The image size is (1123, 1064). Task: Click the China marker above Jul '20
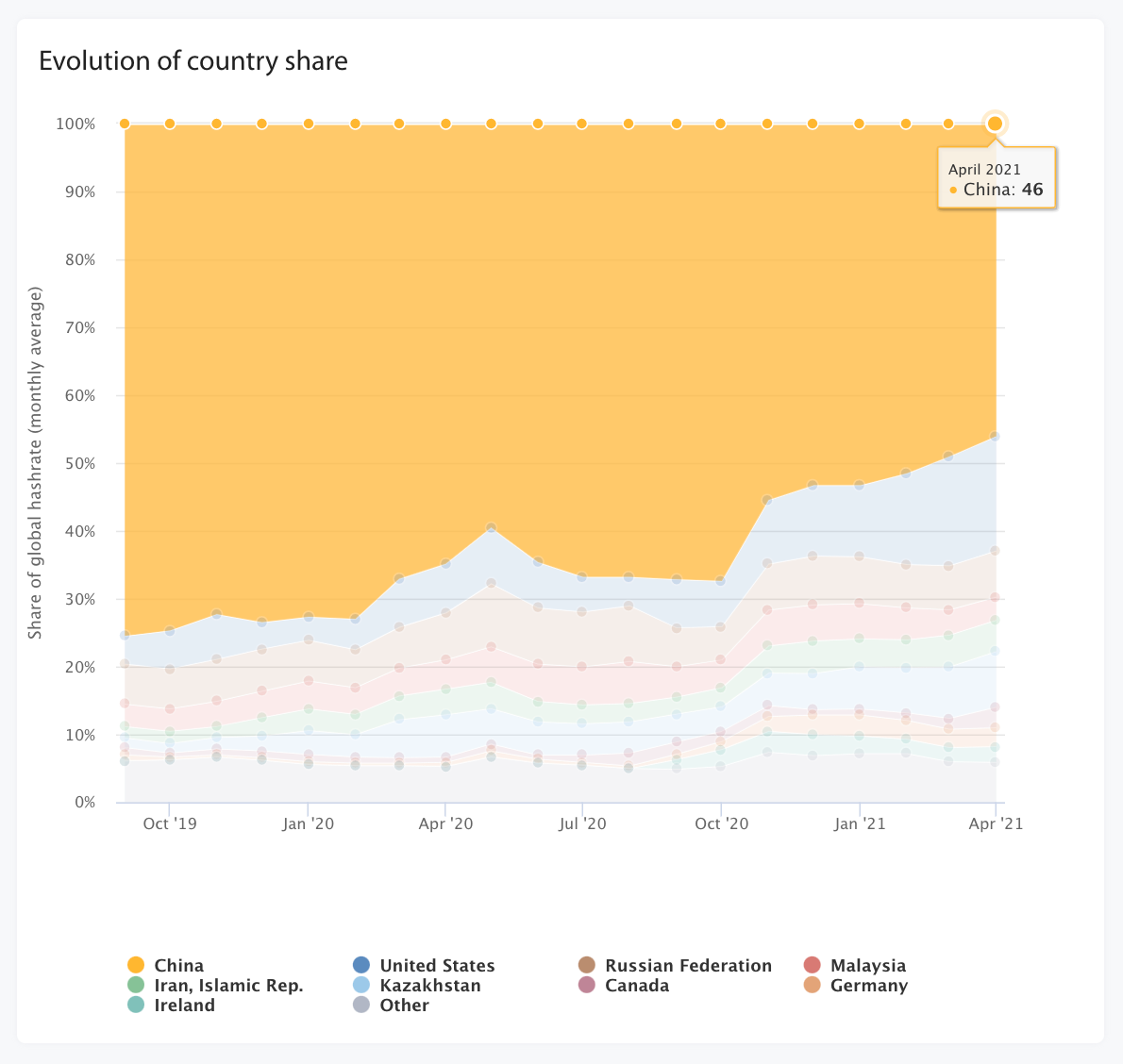[581, 124]
